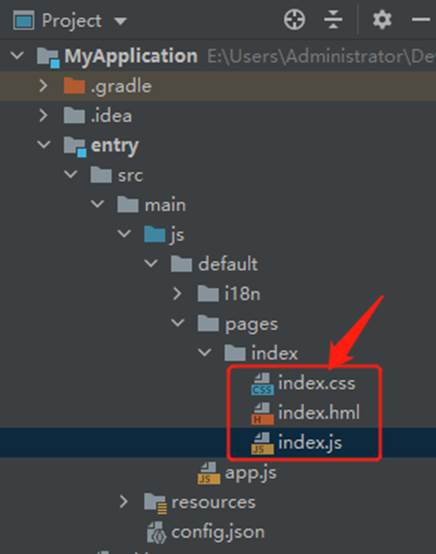This screenshot has height=554, width=436.
Task: Collapse the MyApplication root node
Action: pos(17,55)
